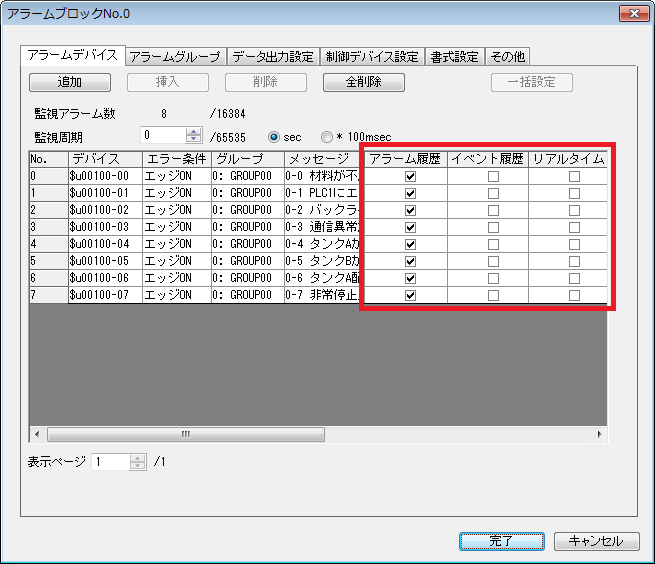Confirm with the 完了 button
Viewport: 655px width, 564px height.
(502, 541)
